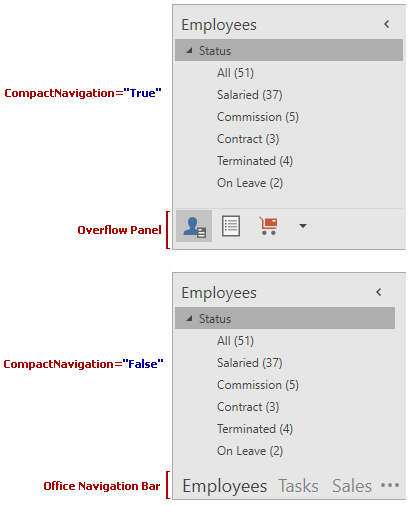Collapse Status group in upper pane
The width and height of the screenshot is (413, 506).
pyautogui.click(x=189, y=51)
